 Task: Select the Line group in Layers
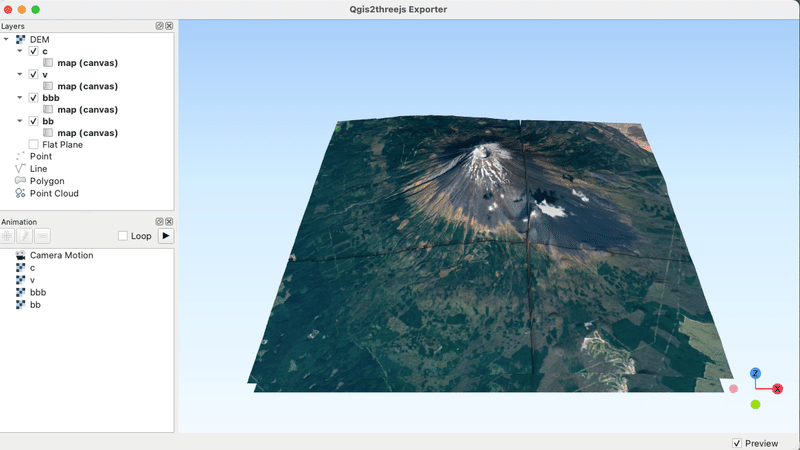click(38, 168)
